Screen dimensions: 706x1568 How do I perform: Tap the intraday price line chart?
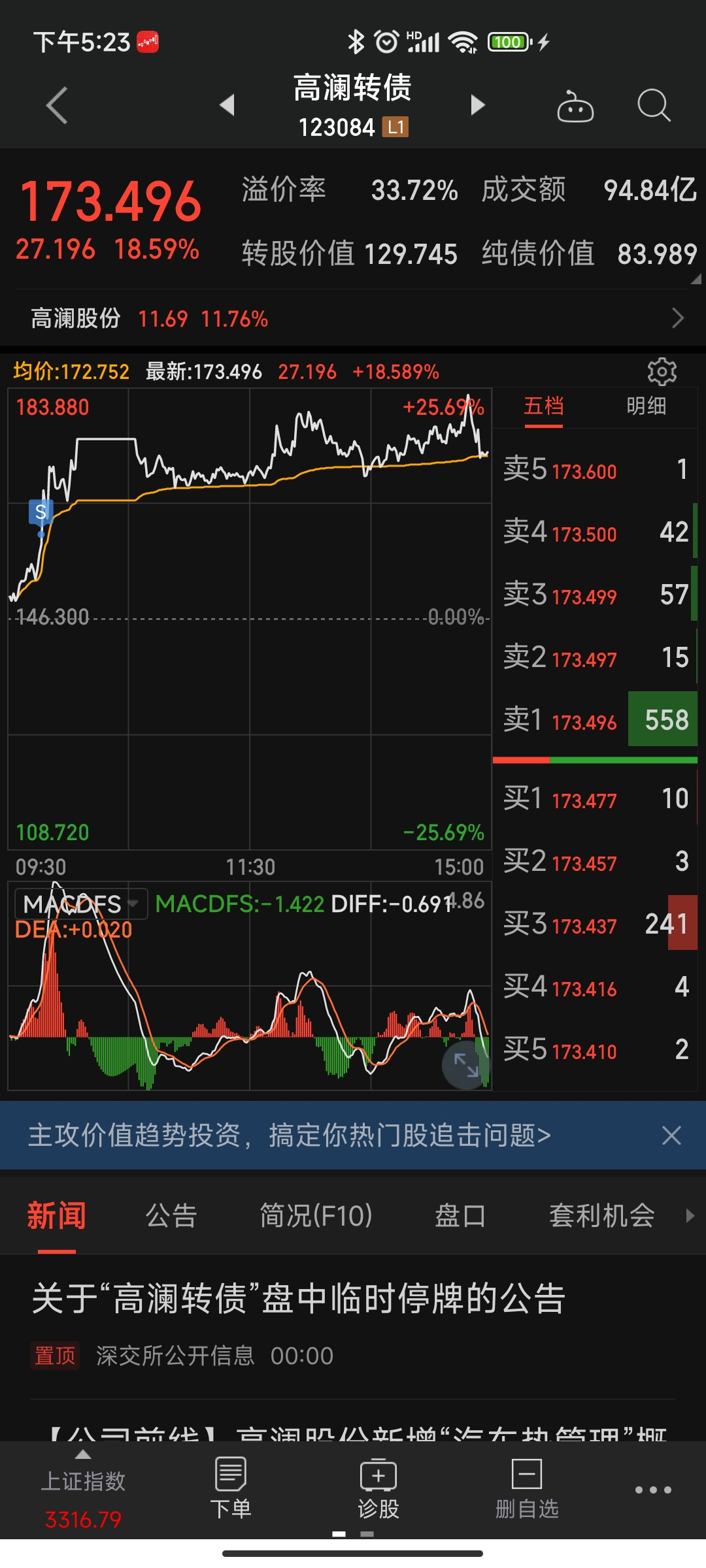point(250,619)
